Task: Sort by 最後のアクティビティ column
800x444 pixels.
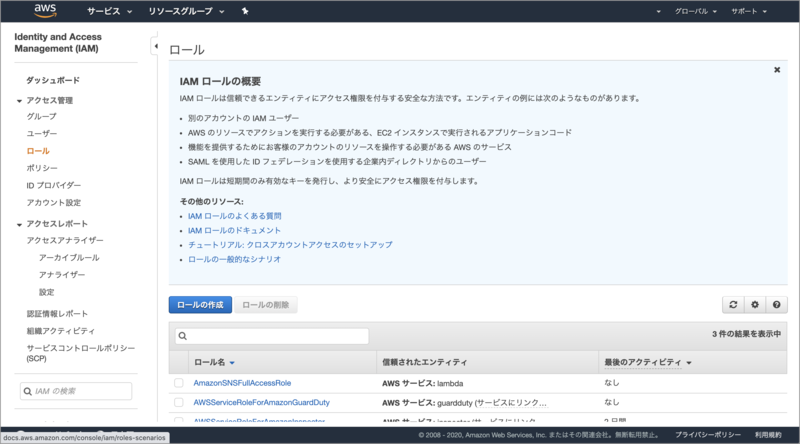Action: [x=647, y=362]
